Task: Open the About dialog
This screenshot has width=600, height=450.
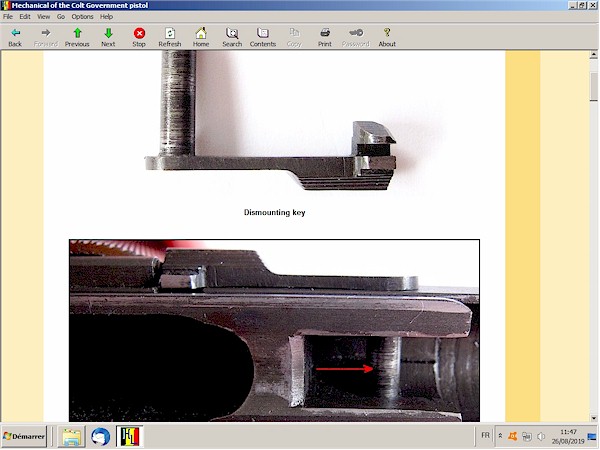Action: point(387,37)
